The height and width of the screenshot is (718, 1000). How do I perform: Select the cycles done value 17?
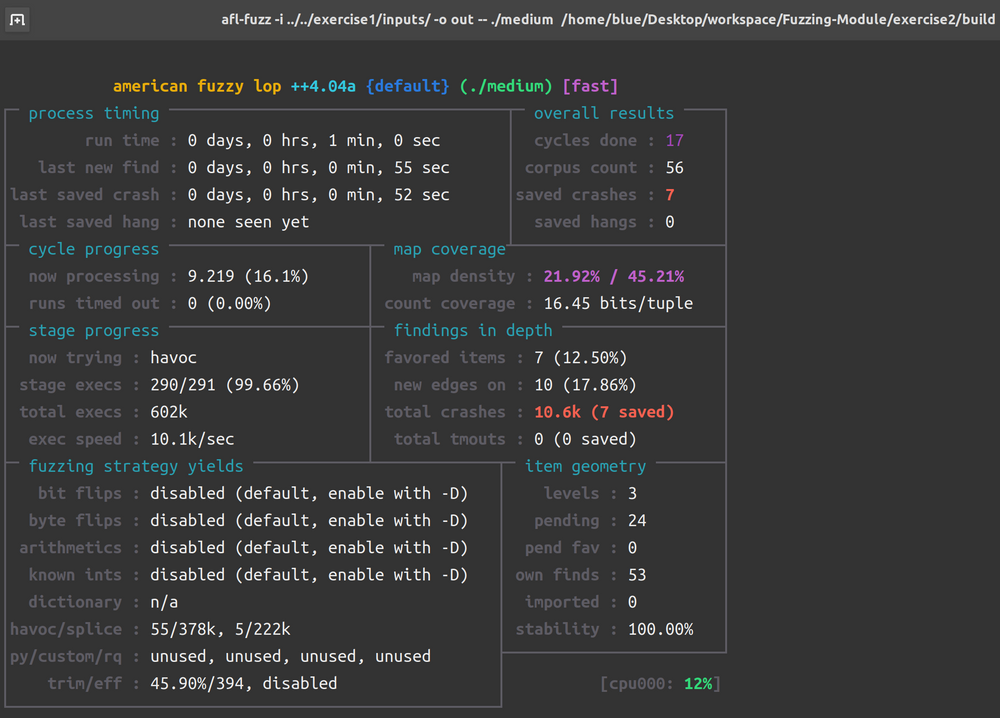(x=674, y=140)
